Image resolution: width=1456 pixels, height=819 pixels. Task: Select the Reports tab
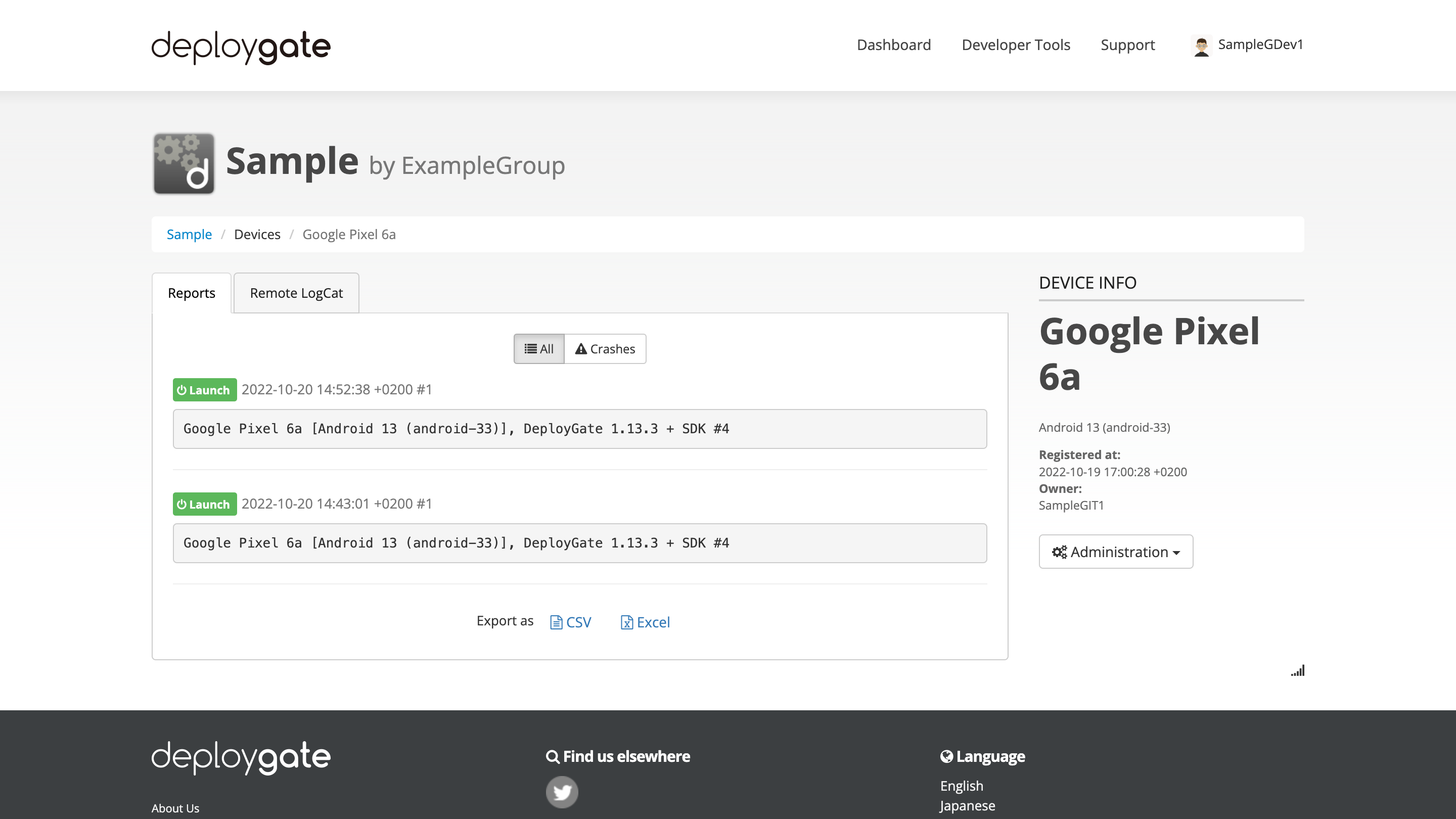191,293
